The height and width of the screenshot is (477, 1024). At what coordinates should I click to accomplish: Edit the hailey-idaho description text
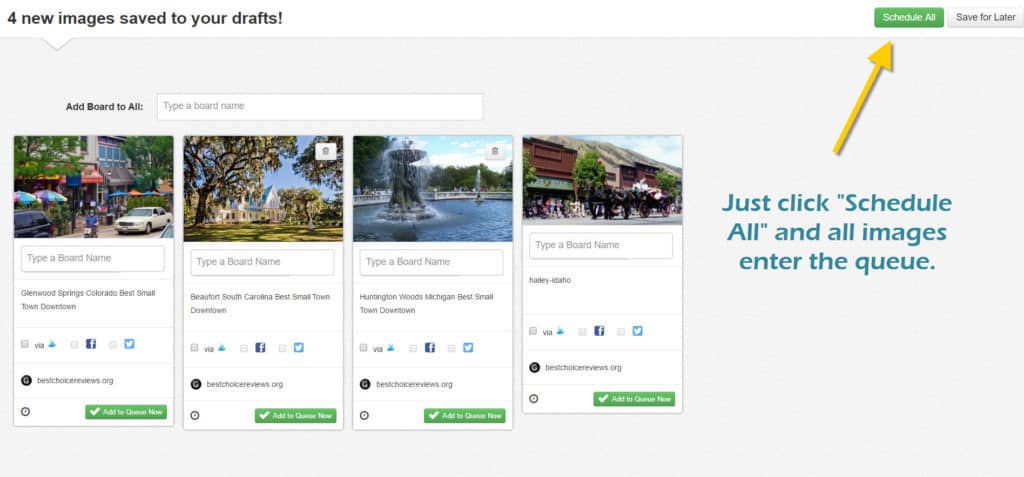pos(550,280)
